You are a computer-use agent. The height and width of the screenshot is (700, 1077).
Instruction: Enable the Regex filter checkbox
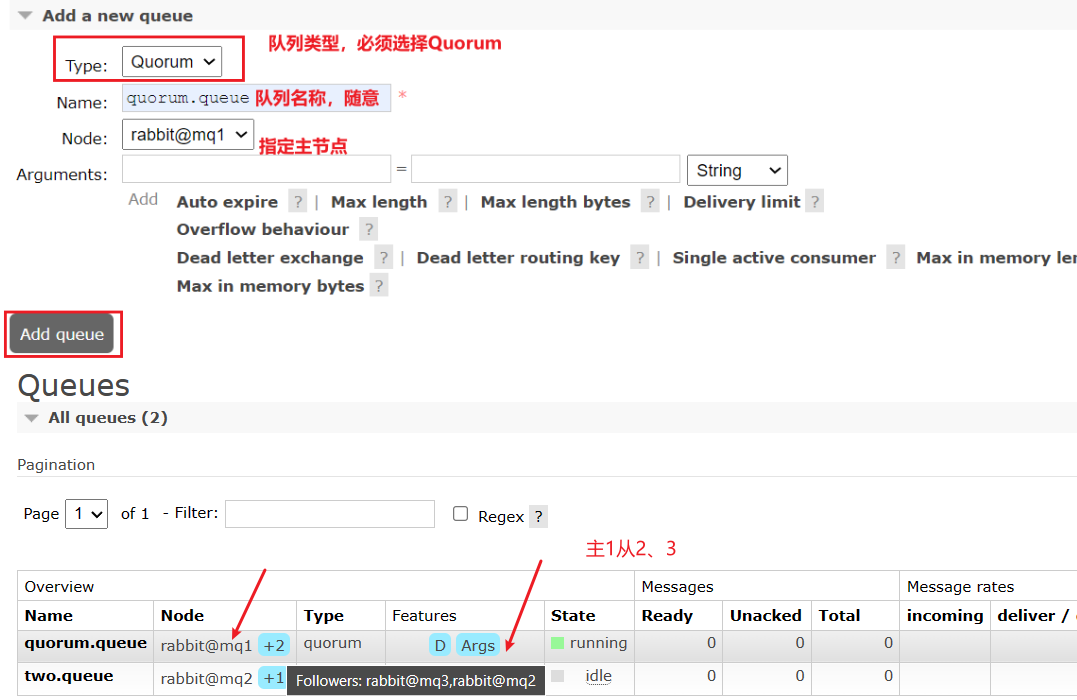click(x=460, y=514)
